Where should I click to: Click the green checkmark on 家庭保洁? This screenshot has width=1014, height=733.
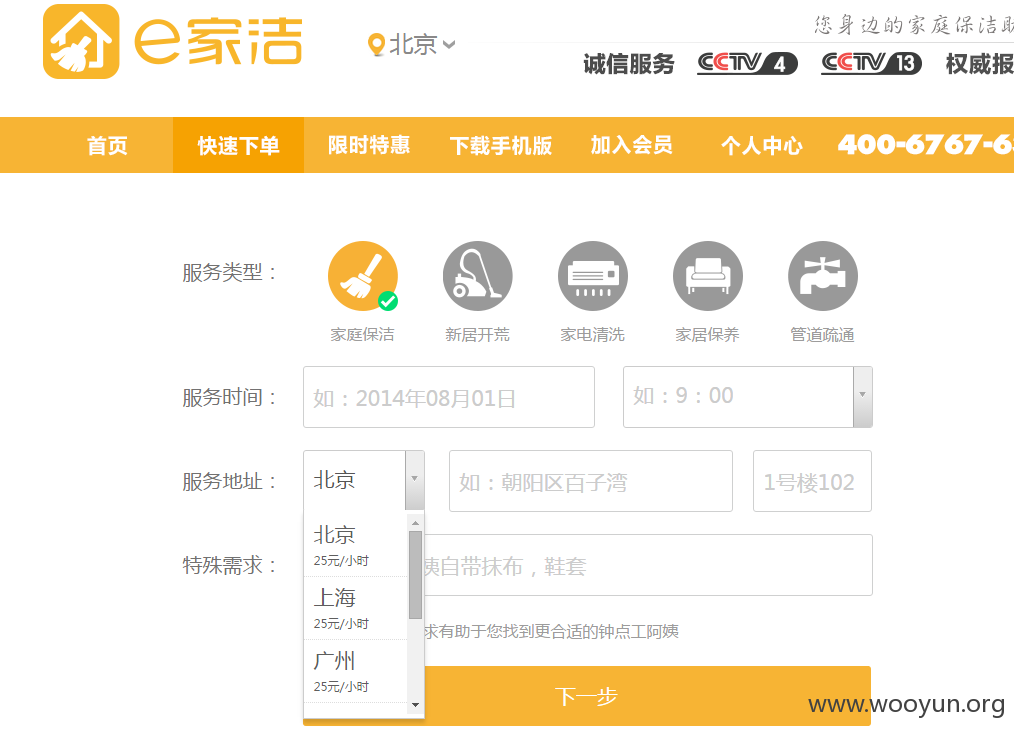(x=388, y=301)
